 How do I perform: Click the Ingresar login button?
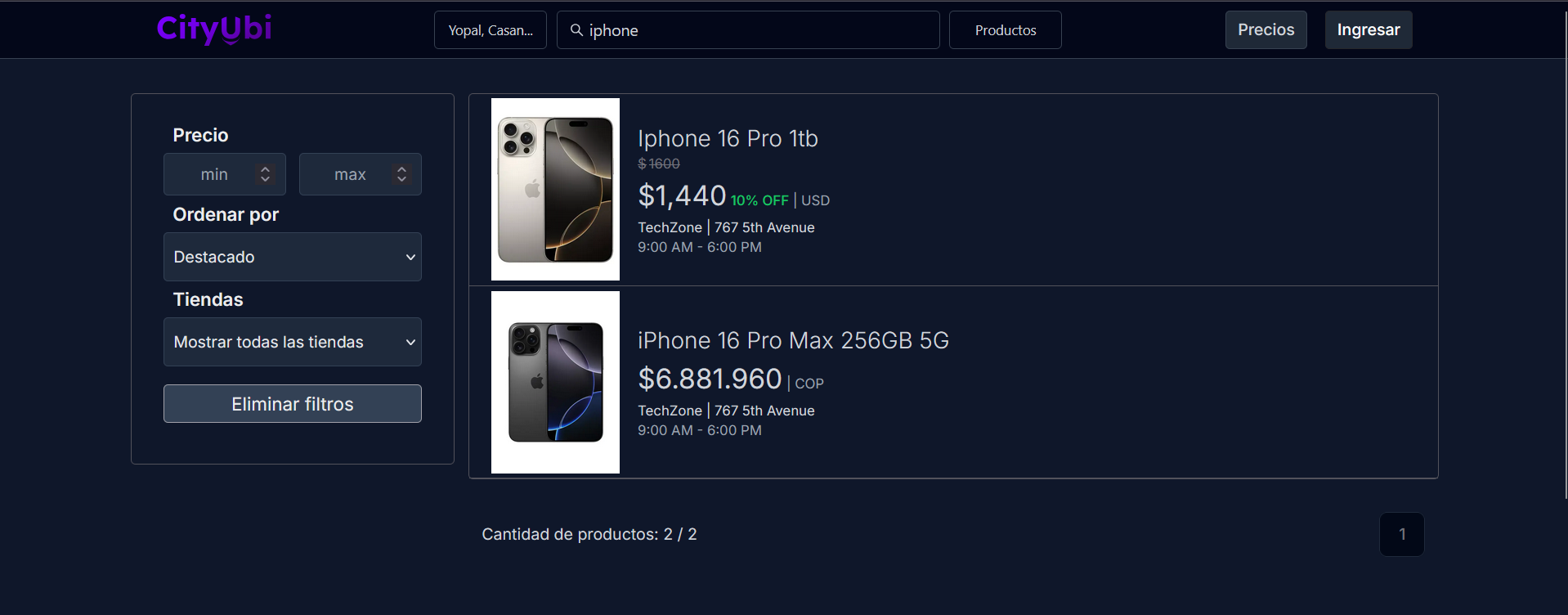pyautogui.click(x=1368, y=30)
